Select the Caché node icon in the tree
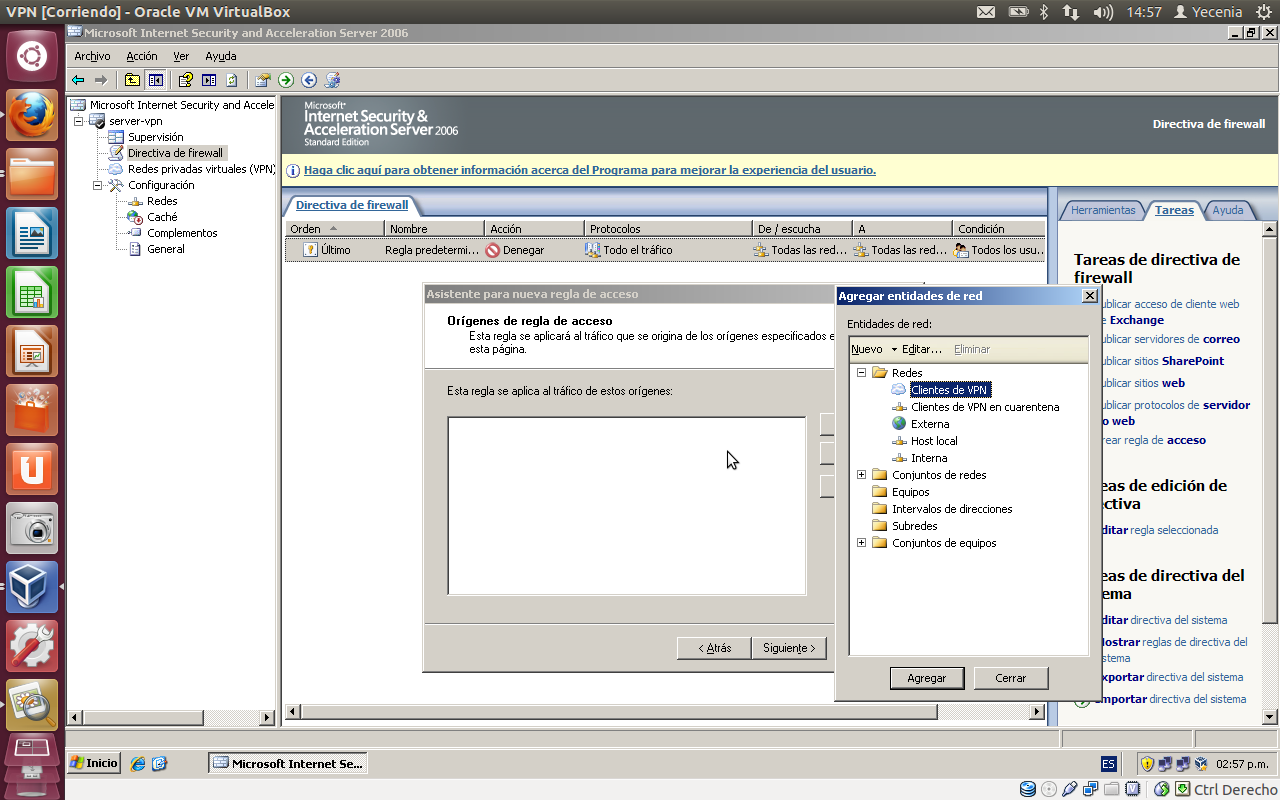This screenshot has height=800, width=1280. pos(136,217)
